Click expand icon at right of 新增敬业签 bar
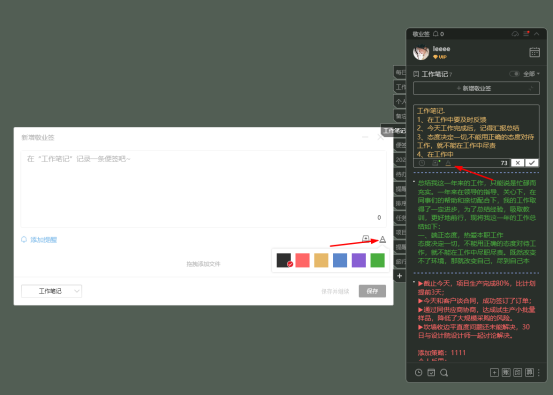Viewport: 553px width, 395px height. tap(531, 88)
